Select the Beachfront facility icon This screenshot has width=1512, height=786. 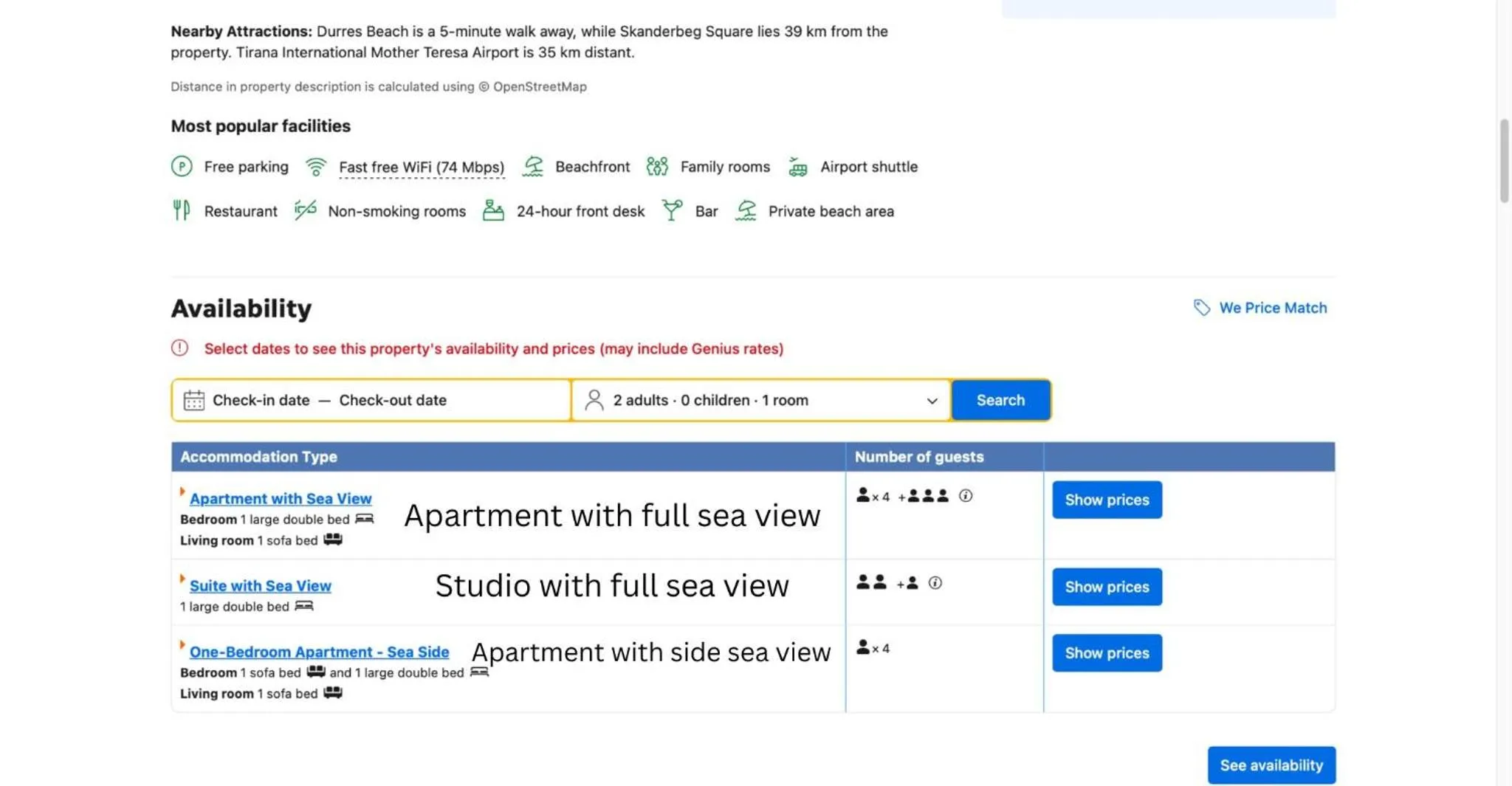pos(534,166)
